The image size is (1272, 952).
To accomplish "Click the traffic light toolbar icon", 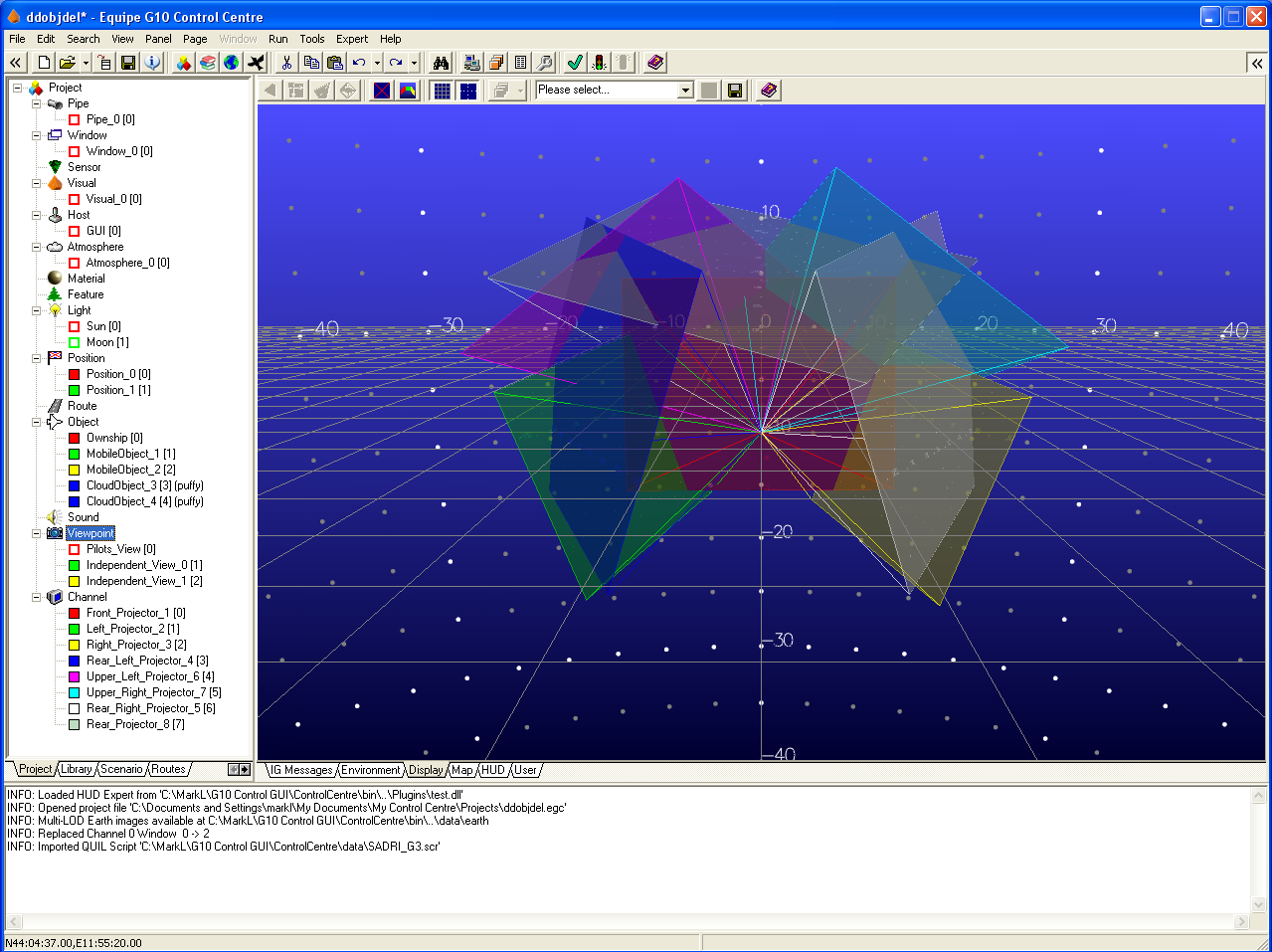I will coord(599,63).
